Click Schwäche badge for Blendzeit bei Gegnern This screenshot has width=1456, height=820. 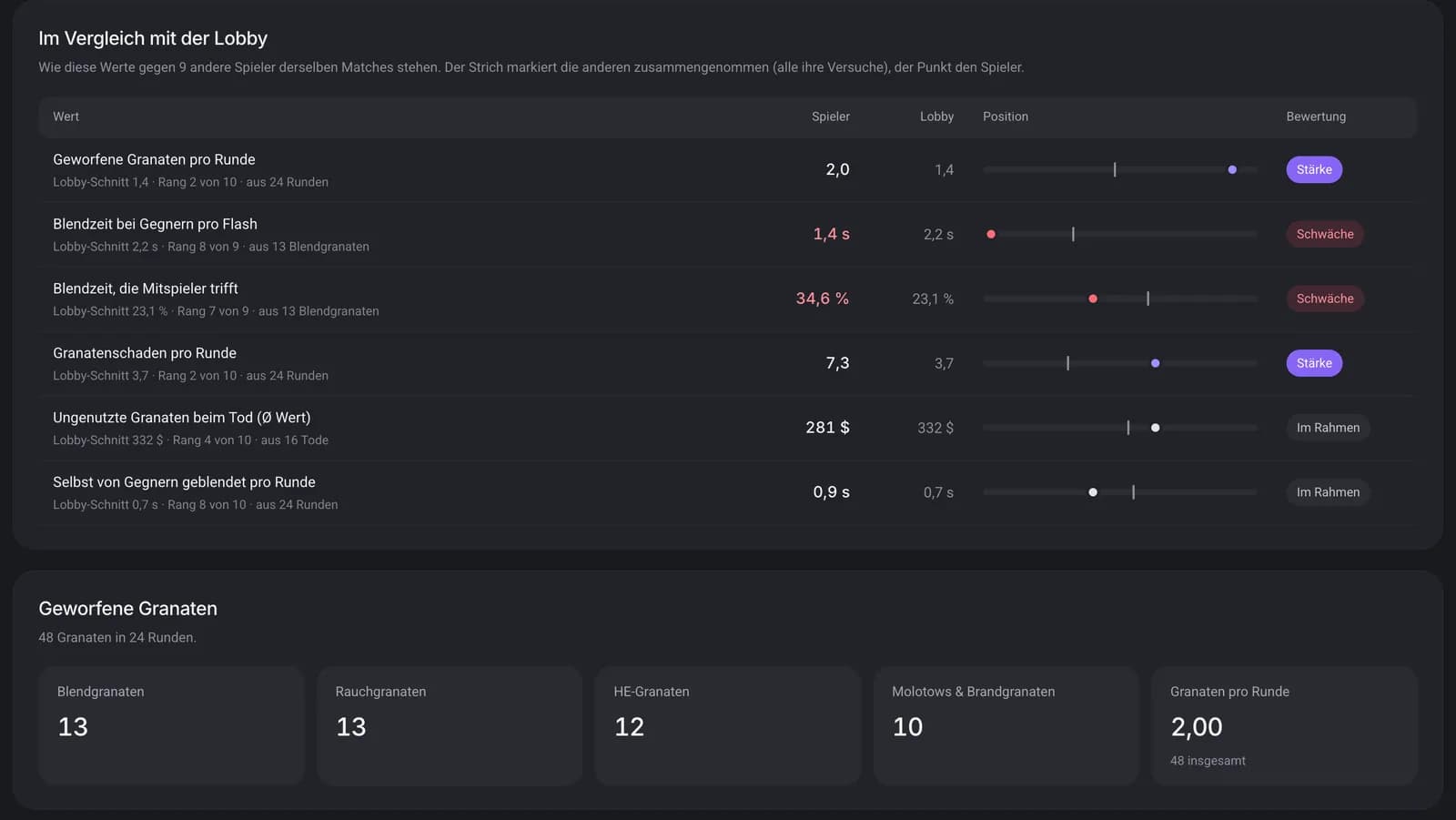1325,234
